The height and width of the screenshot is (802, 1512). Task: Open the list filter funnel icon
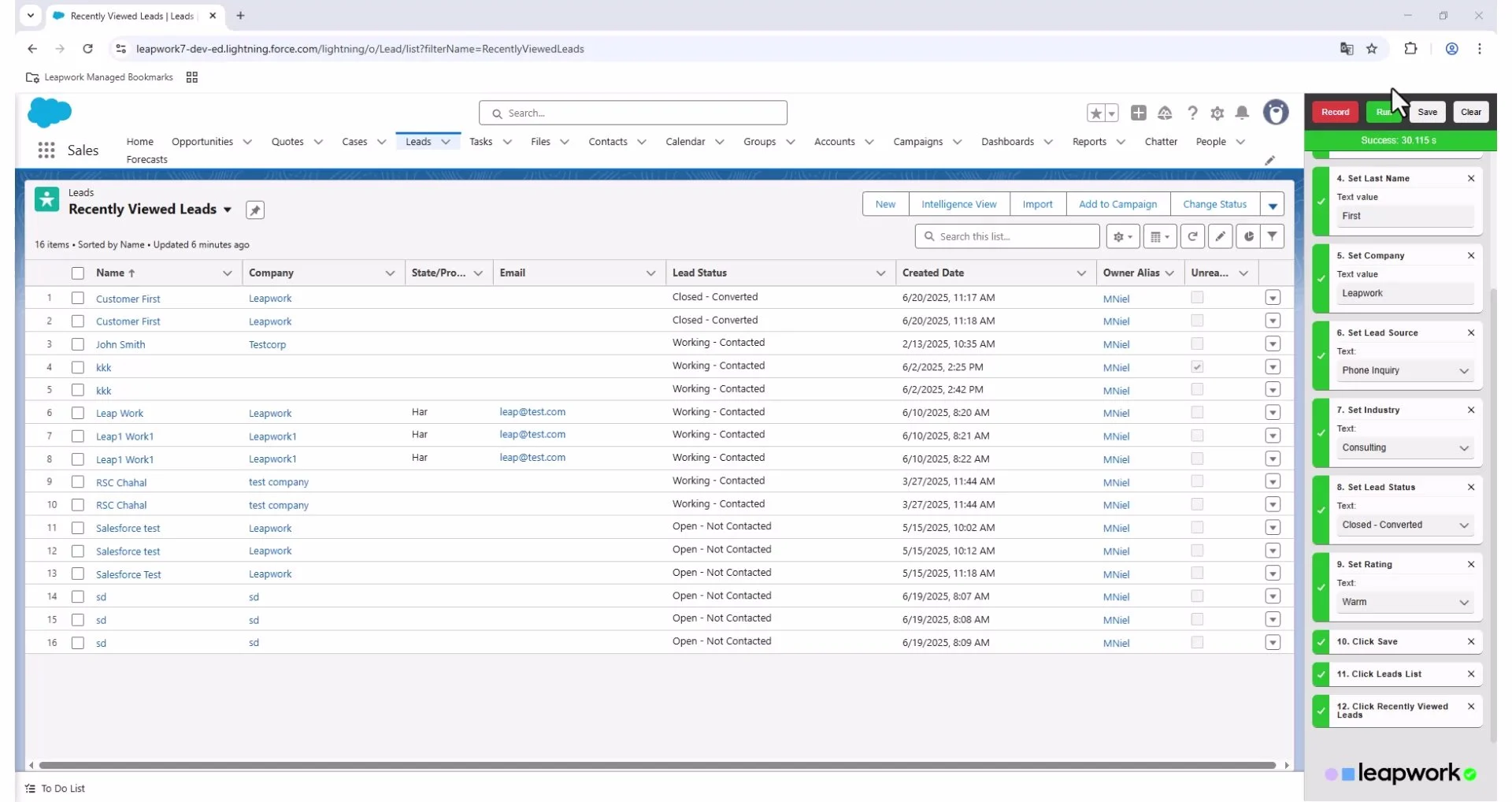1272,236
